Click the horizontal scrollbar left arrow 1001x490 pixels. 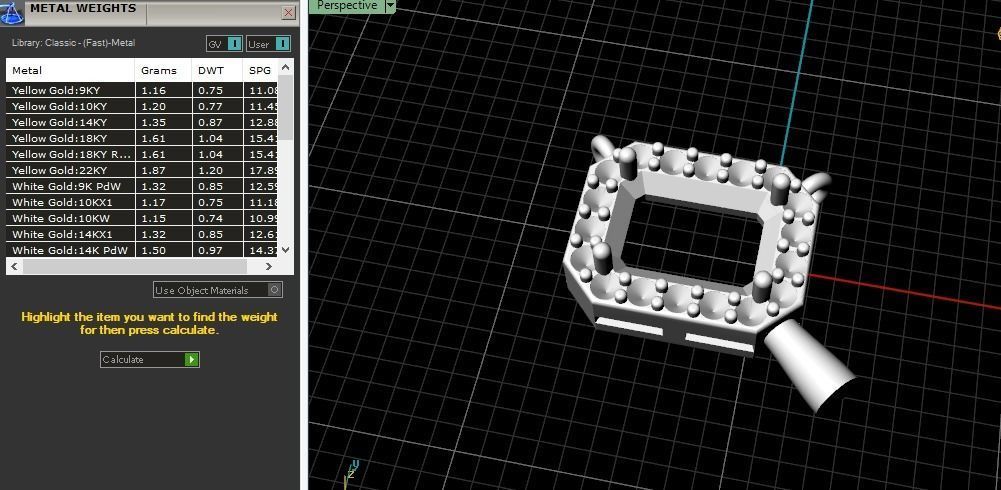pos(15,267)
